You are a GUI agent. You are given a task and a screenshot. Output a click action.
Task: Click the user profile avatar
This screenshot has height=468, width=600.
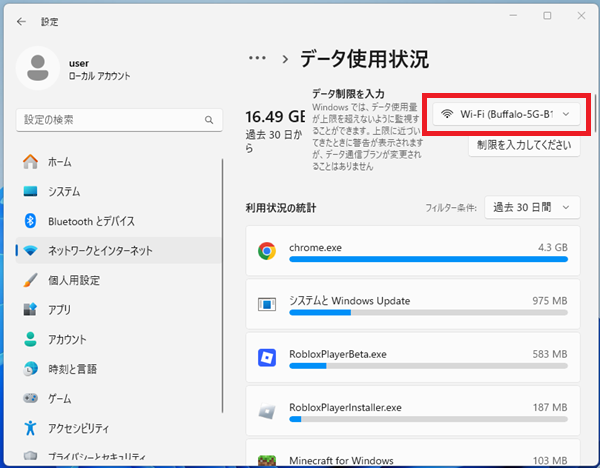click(x=38, y=68)
